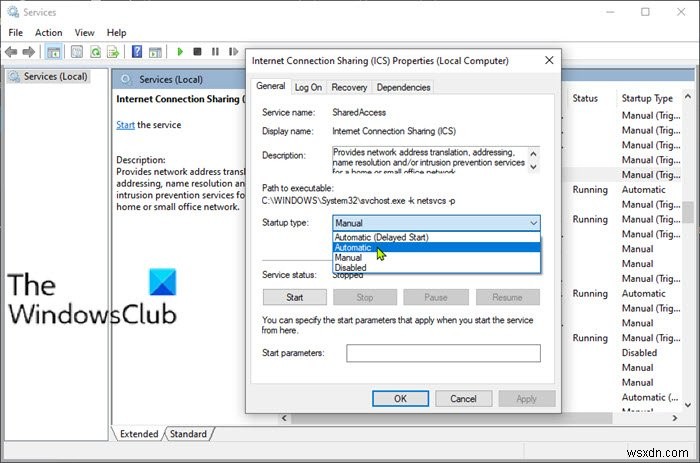
Task: Click the Apply button
Action: click(x=526, y=399)
